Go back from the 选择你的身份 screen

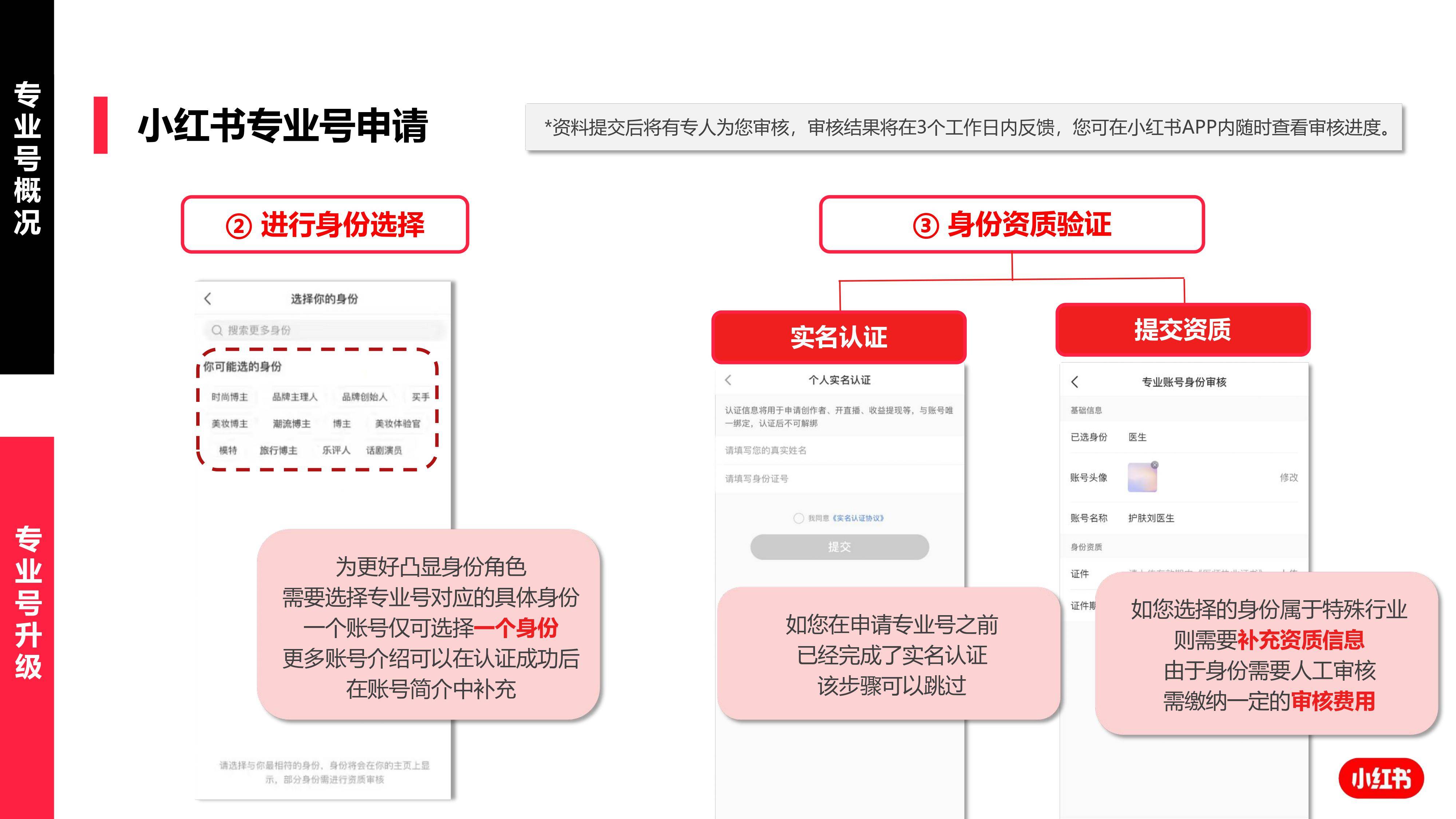pos(207,298)
